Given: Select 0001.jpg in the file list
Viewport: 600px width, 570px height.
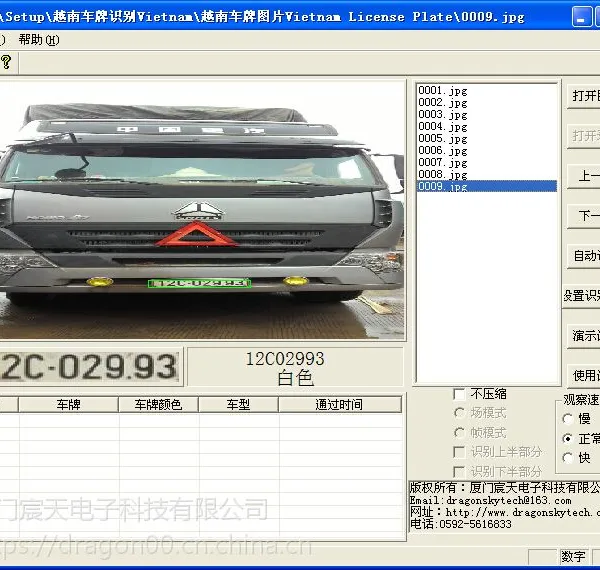Looking at the screenshot, I should pos(443,91).
